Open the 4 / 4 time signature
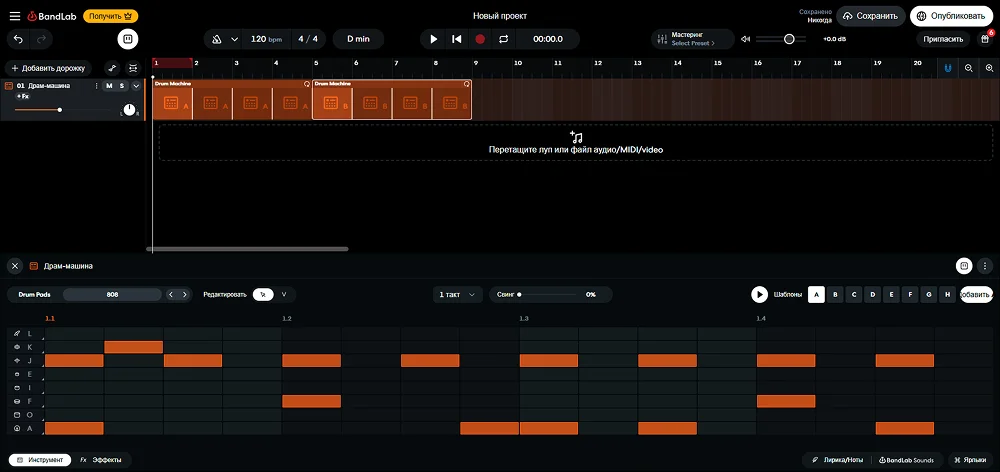 (x=308, y=39)
